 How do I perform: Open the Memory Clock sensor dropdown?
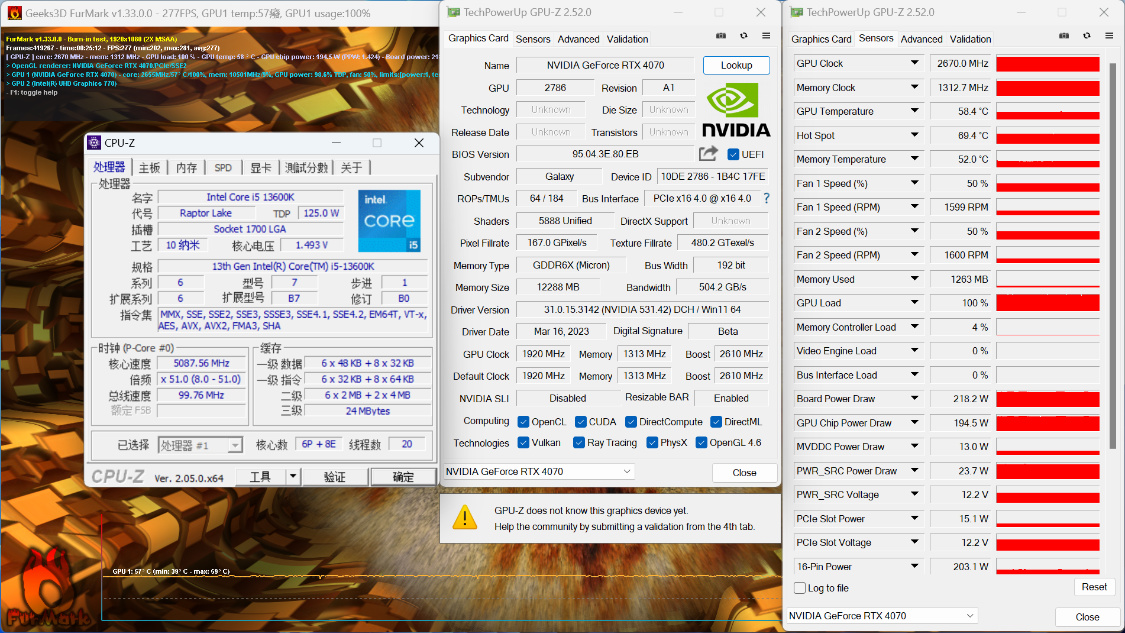tap(914, 88)
